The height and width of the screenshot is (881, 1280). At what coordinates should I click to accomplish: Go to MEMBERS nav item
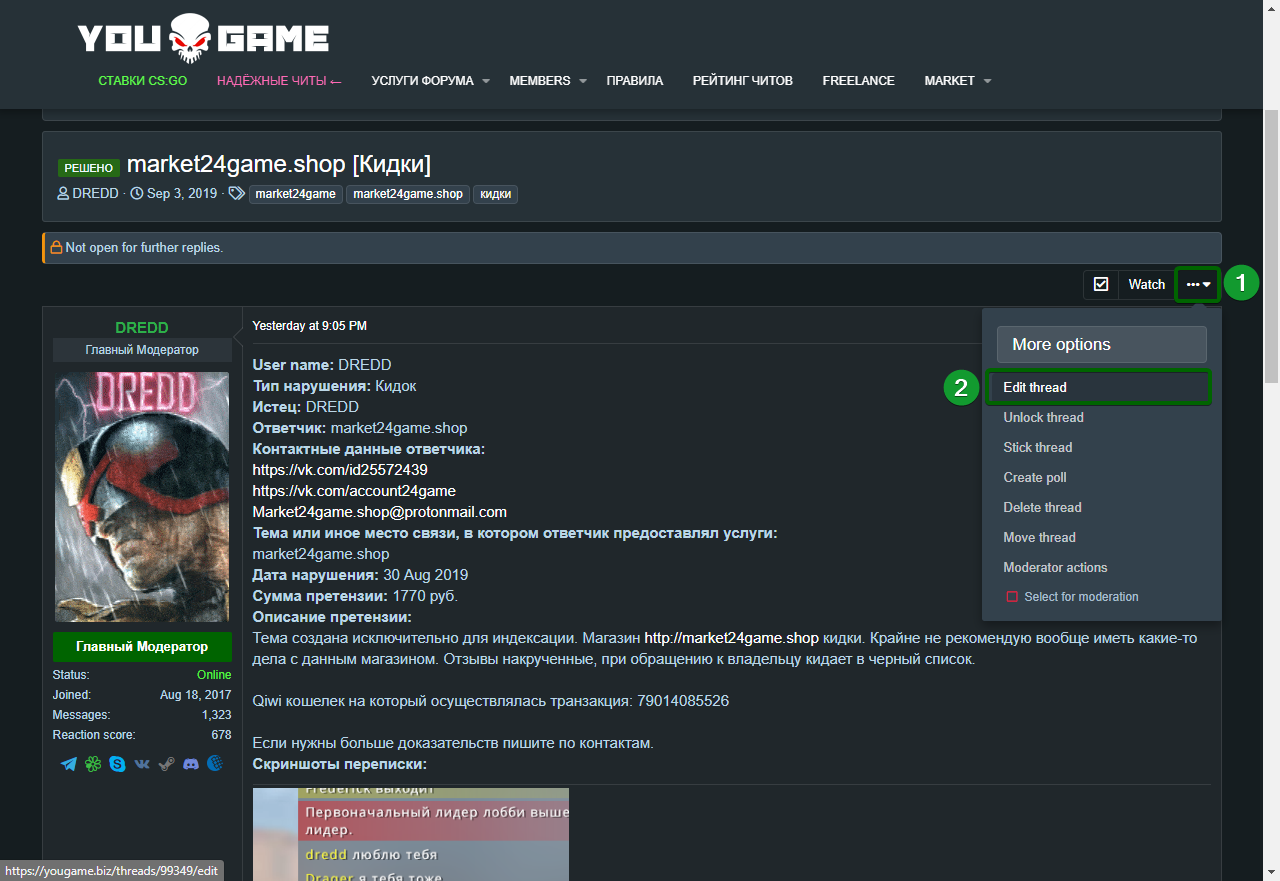point(540,81)
